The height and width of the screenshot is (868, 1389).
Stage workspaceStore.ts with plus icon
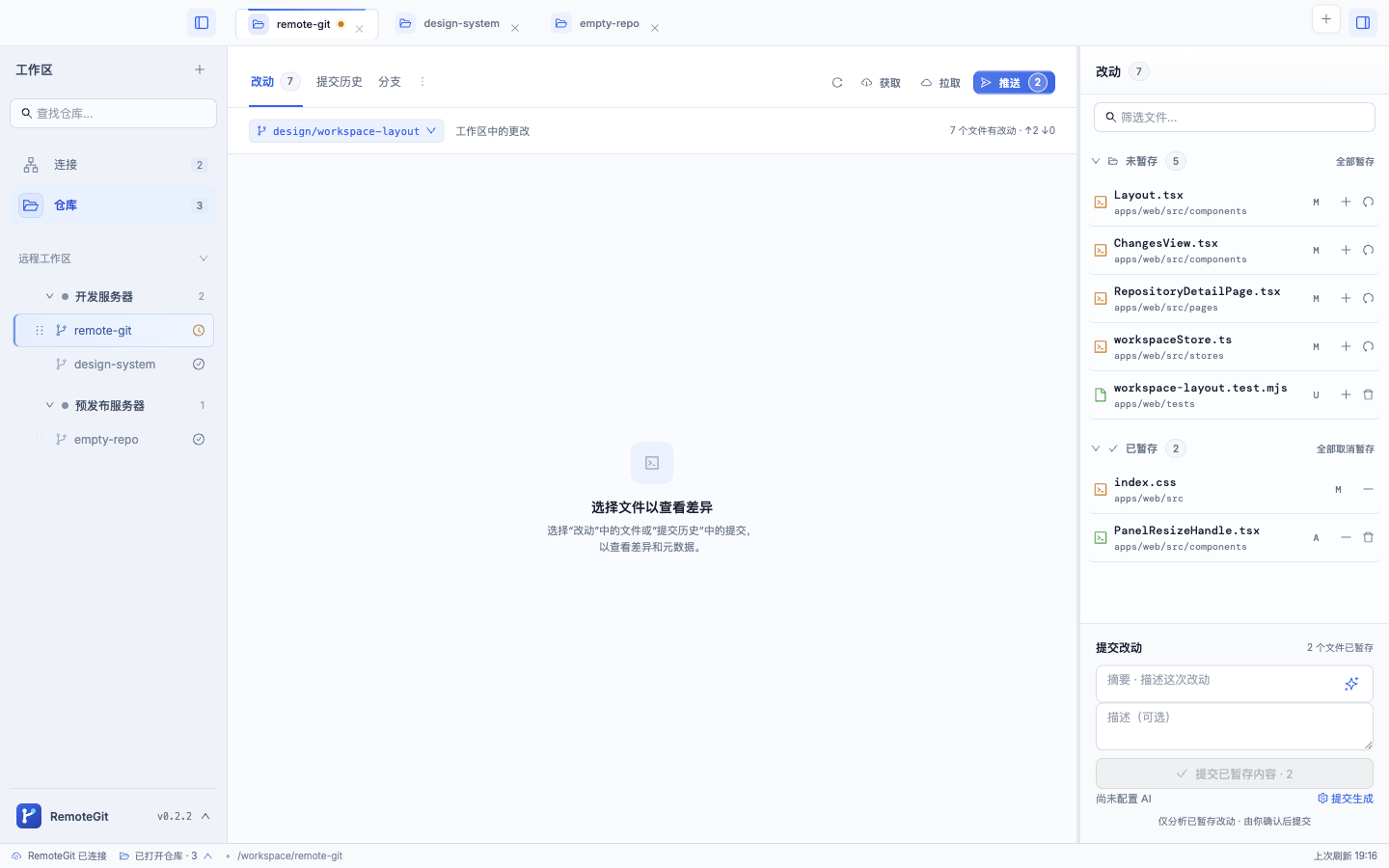[x=1346, y=346]
